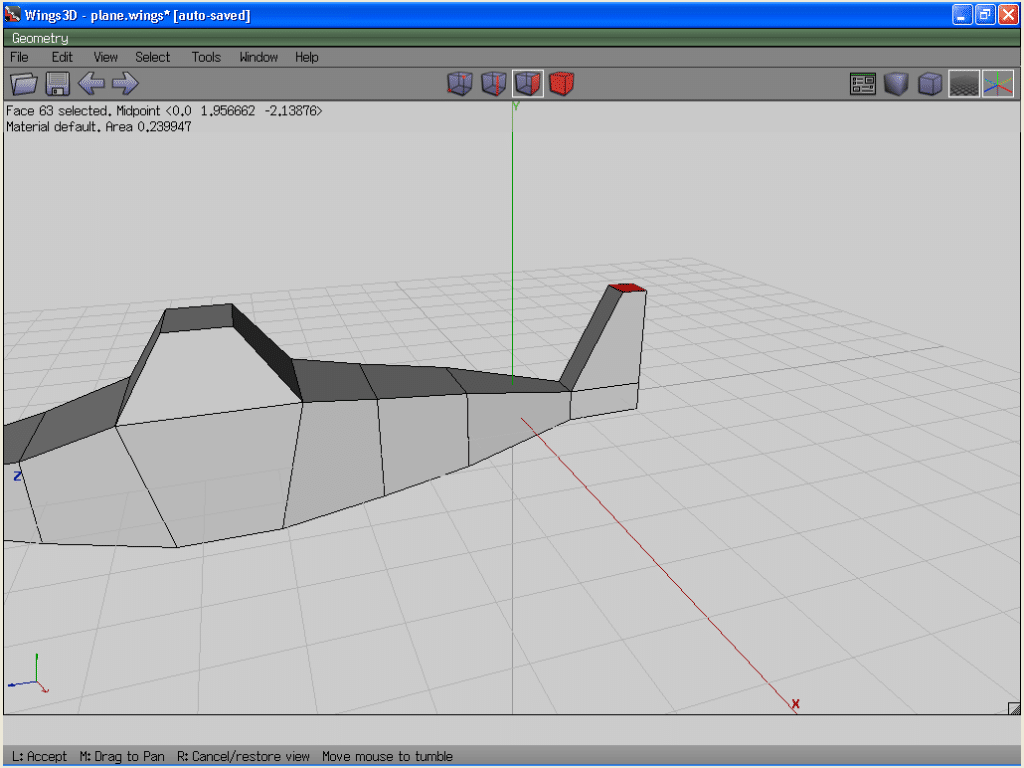Screen dimensions: 1024x768
Task: Expand the View menu
Action: (x=105, y=57)
